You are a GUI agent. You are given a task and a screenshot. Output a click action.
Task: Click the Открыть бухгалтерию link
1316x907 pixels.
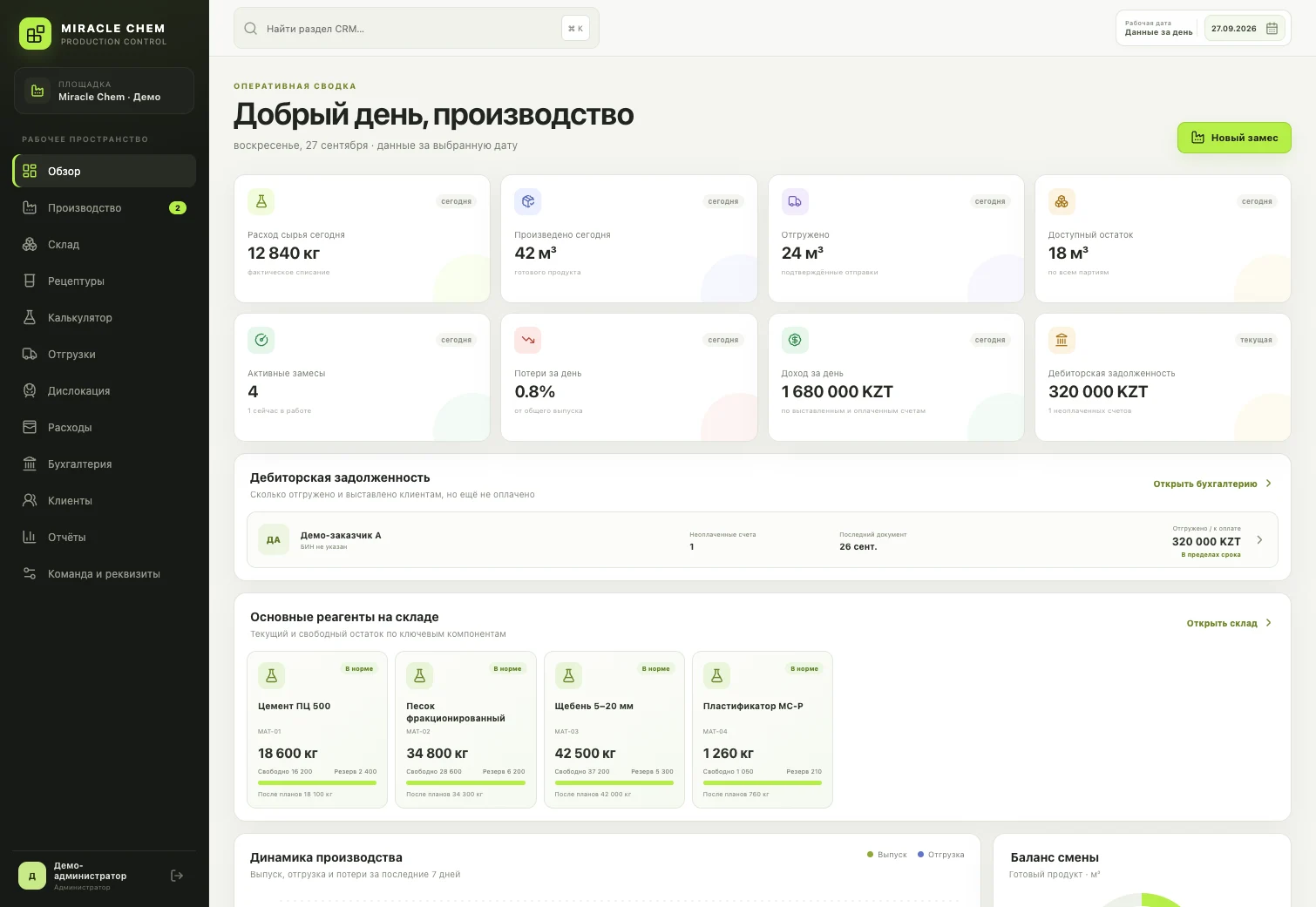click(1212, 484)
